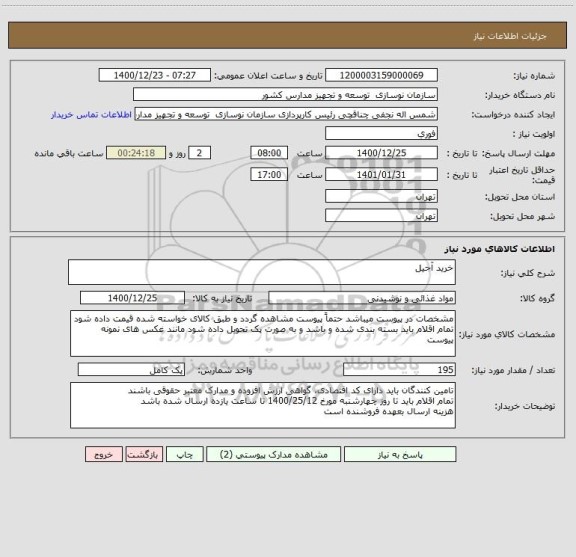Click the deadline time field 08:00
The image size is (576, 557).
click(x=269, y=152)
